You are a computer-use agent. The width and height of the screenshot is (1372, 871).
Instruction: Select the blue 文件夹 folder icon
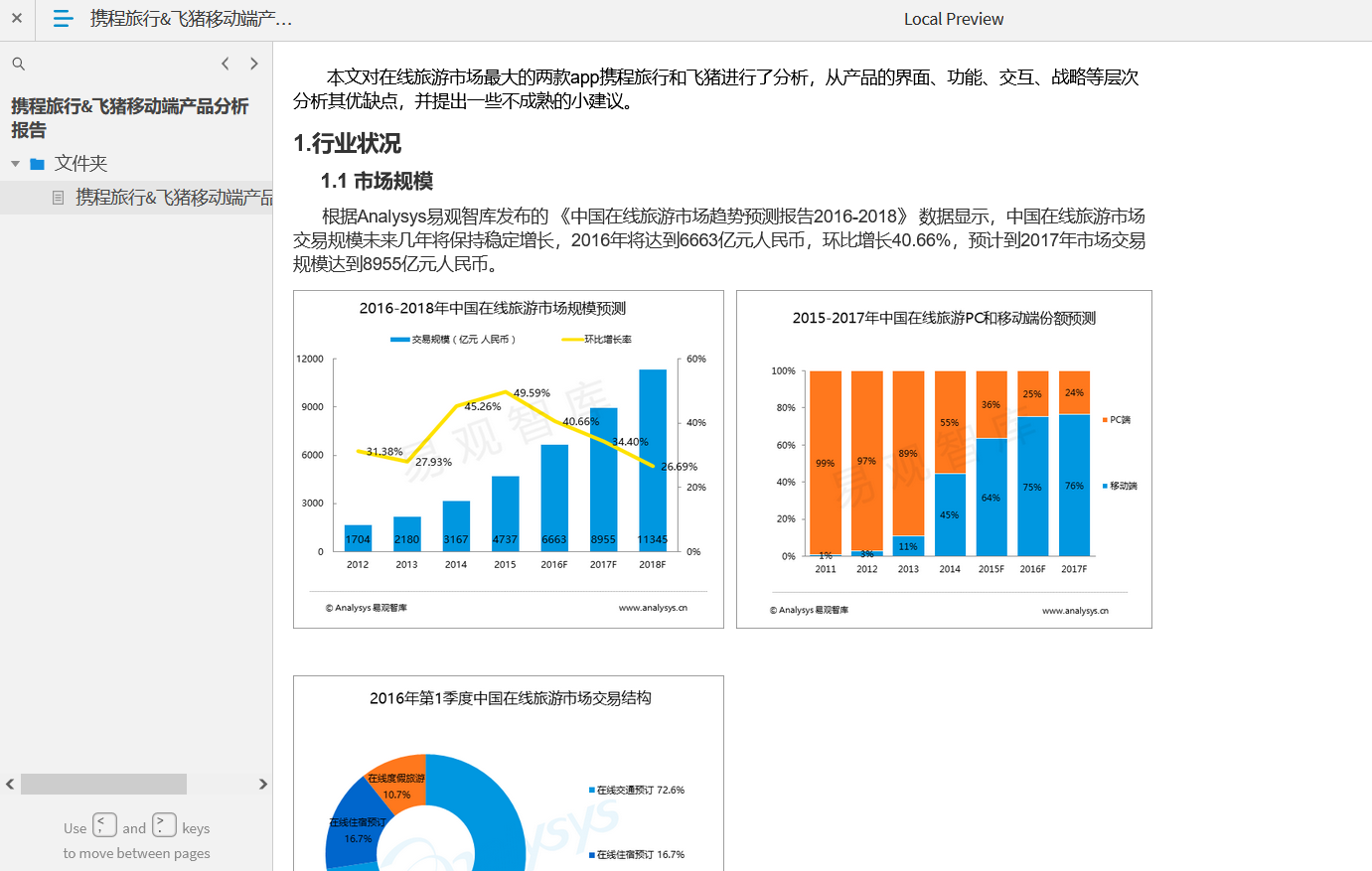37,164
